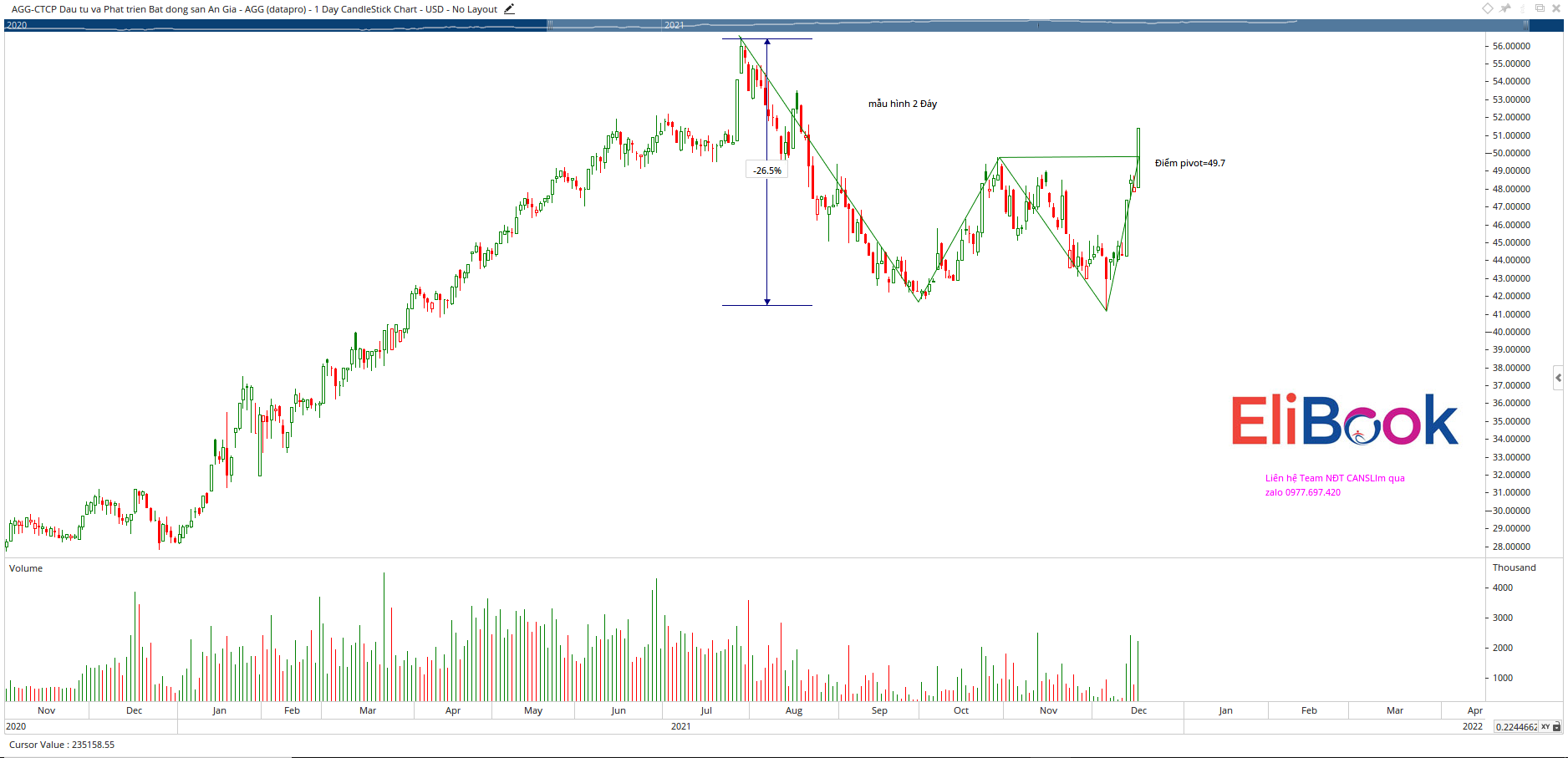This screenshot has width=1568, height=758.
Task: Expand the side panel arrow on right edge
Action: point(1558,378)
